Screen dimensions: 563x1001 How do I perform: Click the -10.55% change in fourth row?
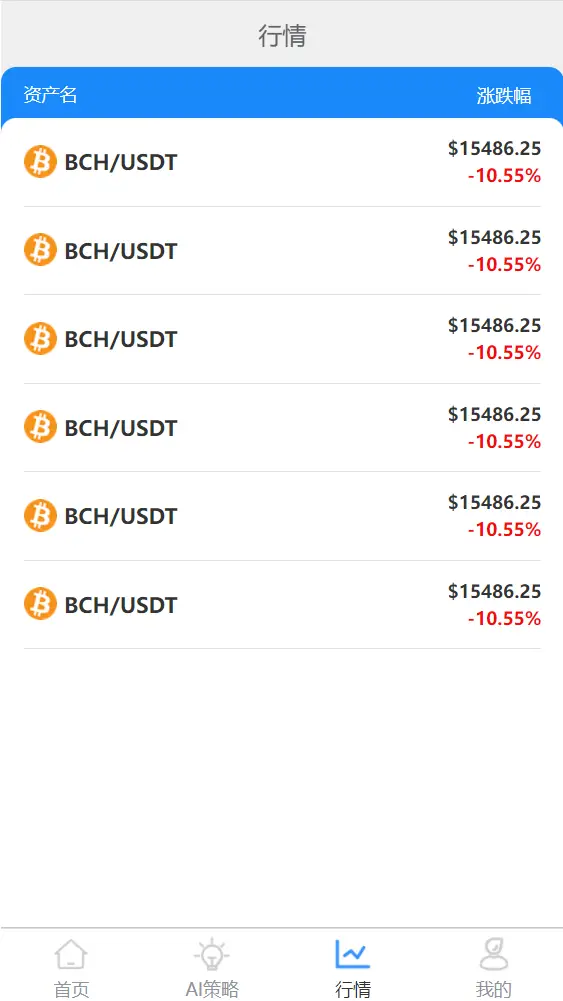coord(504,441)
